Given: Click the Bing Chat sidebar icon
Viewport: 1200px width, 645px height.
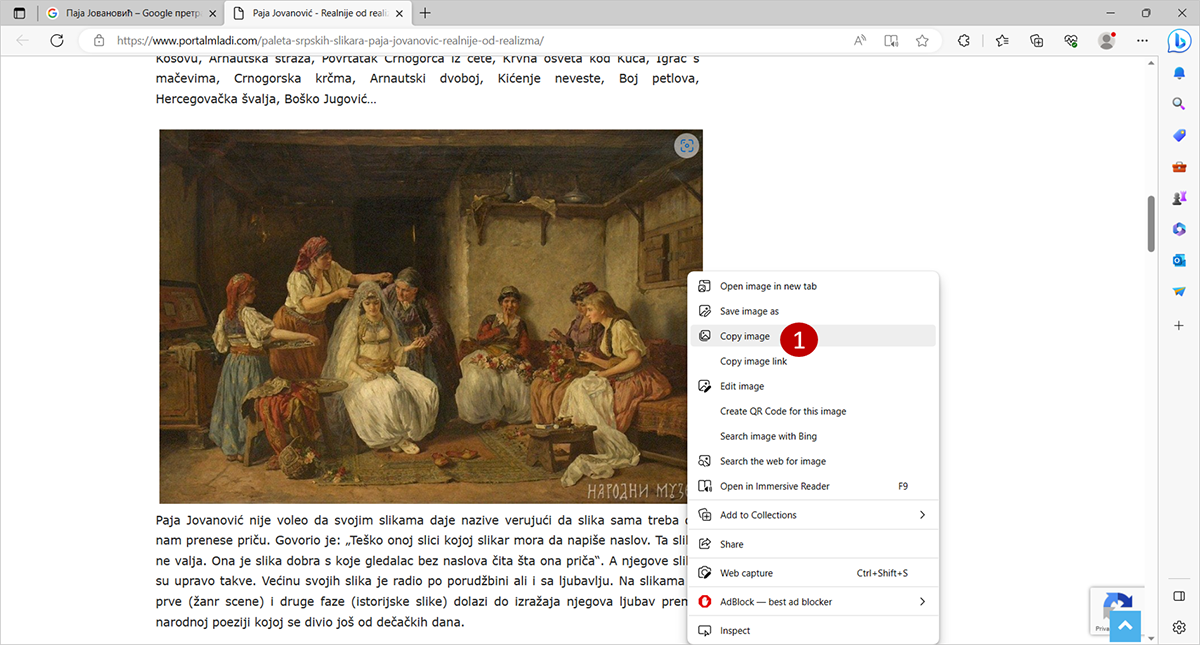Looking at the screenshot, I should 1179,41.
